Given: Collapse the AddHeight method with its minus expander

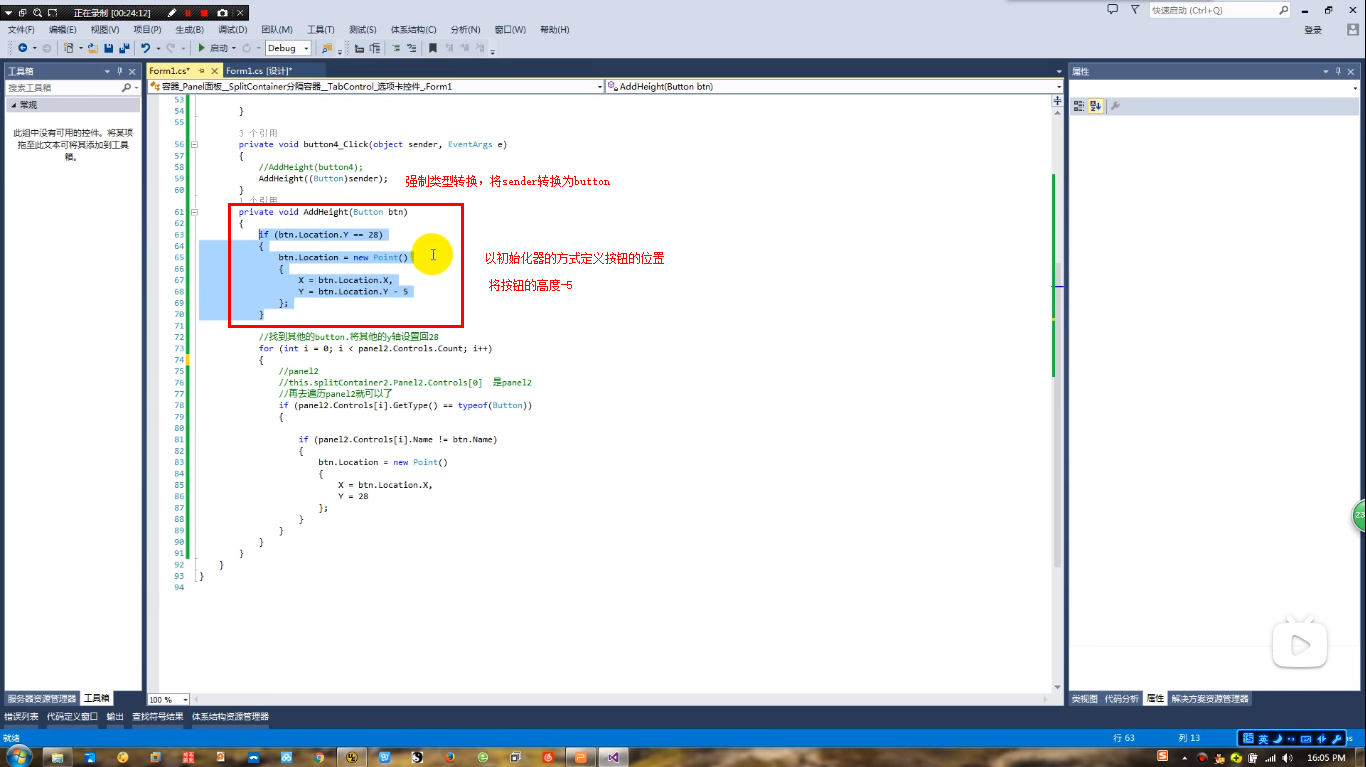Looking at the screenshot, I should (193, 212).
